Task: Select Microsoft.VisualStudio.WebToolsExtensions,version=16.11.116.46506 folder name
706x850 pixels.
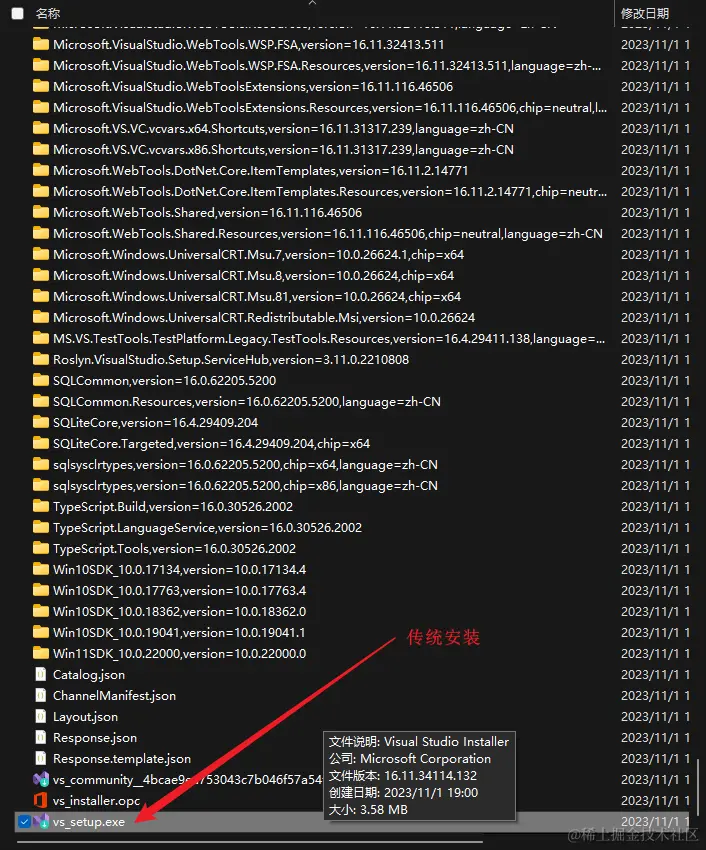Action: point(253,86)
